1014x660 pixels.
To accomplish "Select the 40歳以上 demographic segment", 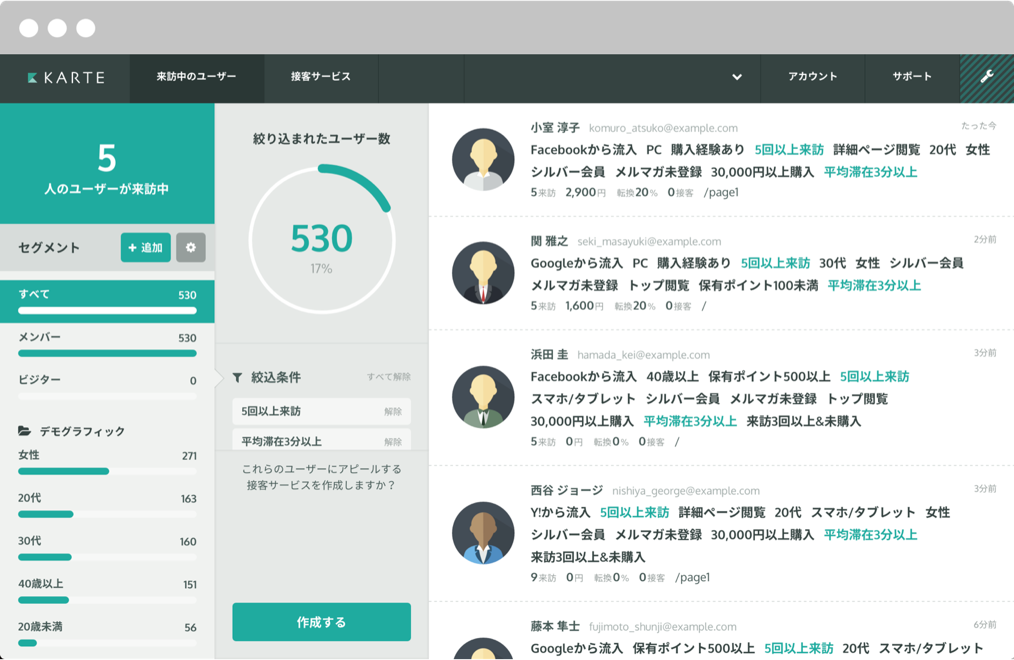I will click(x=107, y=591).
